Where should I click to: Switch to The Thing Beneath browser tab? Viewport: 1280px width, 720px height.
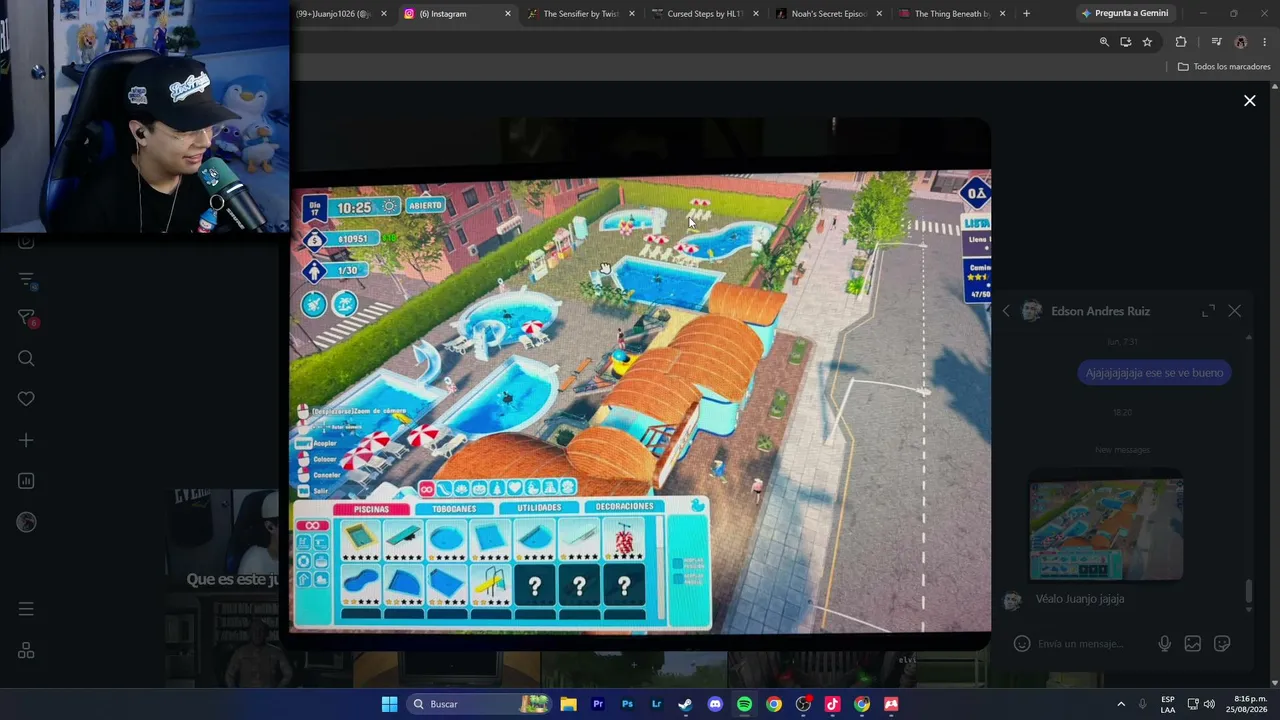coord(953,14)
